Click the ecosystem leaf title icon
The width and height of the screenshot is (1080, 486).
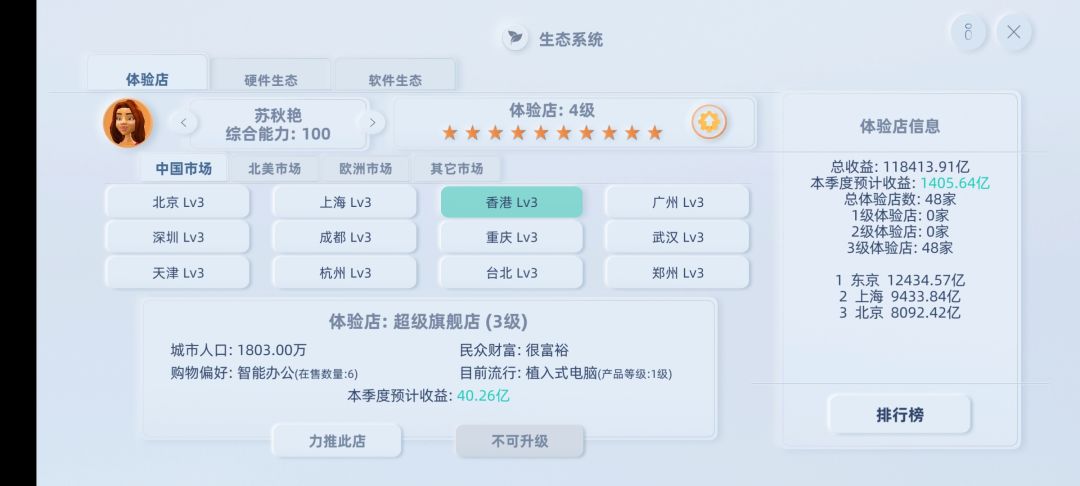[x=515, y=39]
